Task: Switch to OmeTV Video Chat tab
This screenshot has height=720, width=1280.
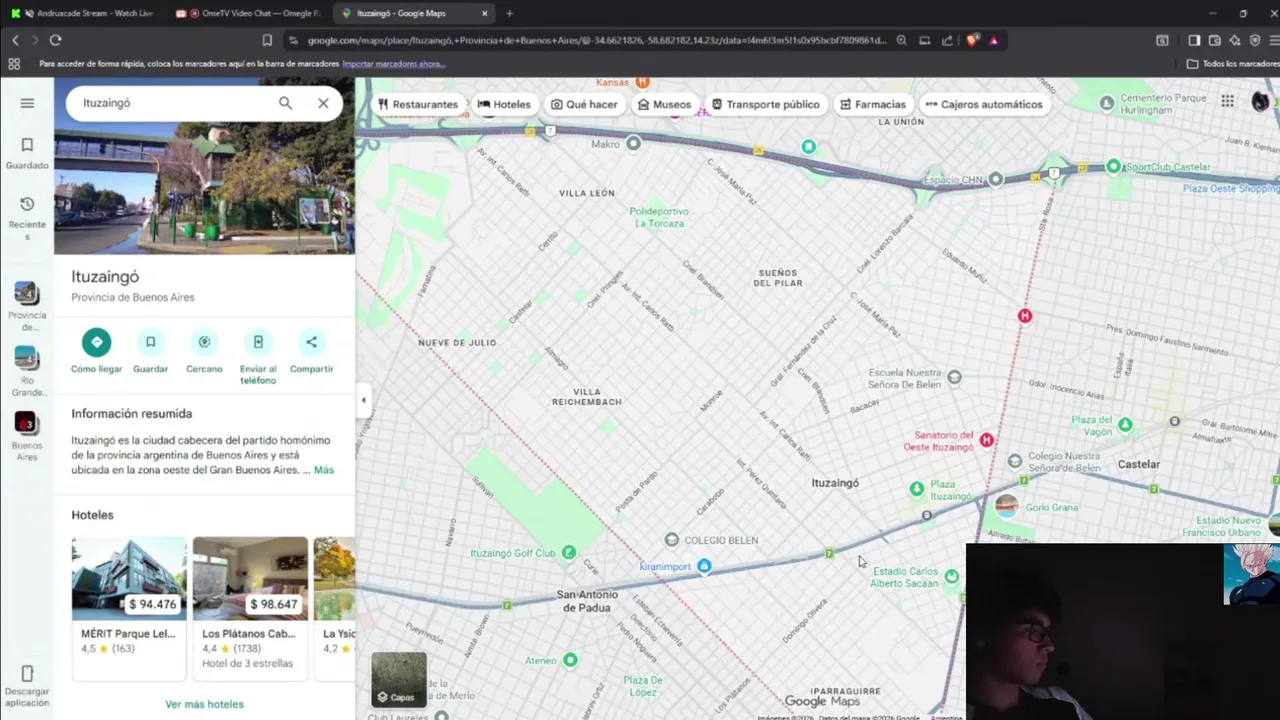Action: point(250,13)
